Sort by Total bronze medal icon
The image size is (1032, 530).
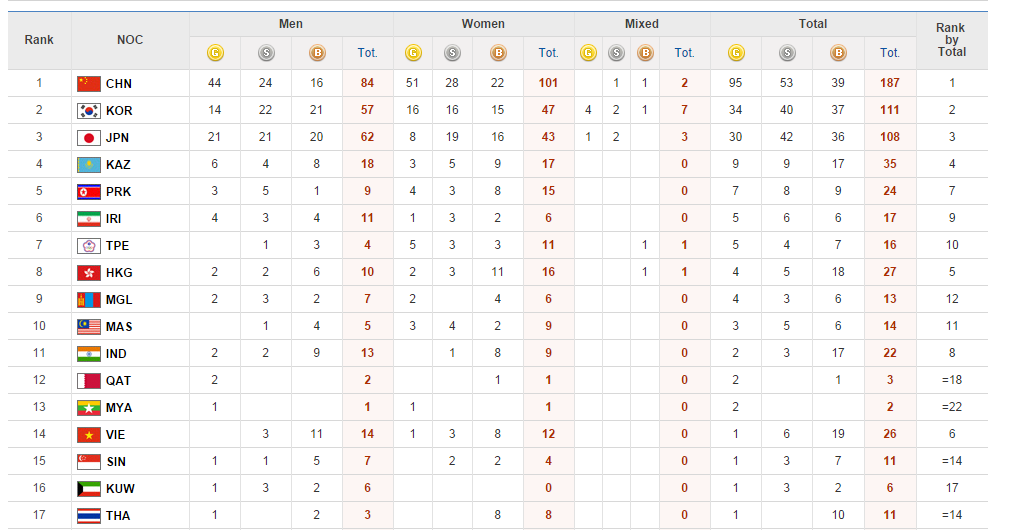838,53
